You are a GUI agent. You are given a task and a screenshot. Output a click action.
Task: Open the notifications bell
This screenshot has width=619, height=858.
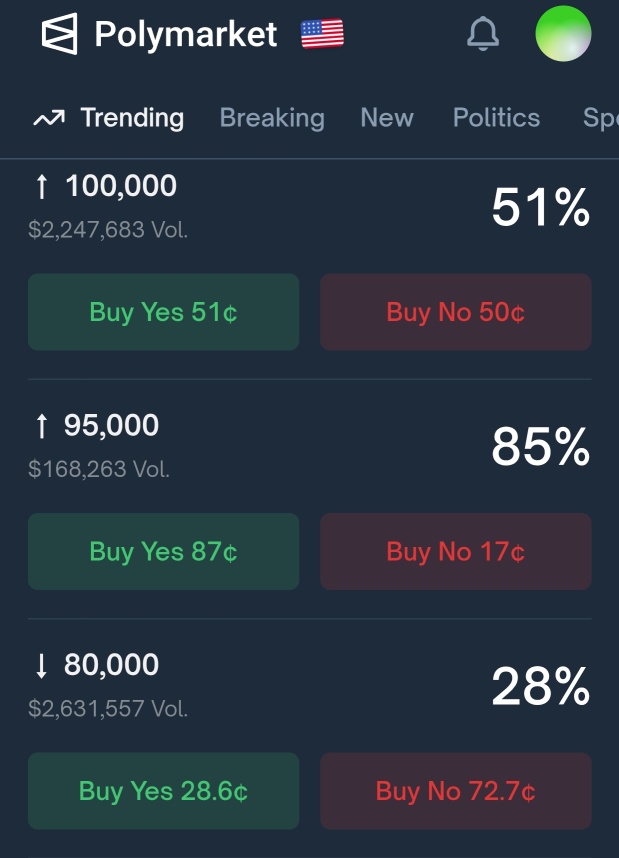483,33
